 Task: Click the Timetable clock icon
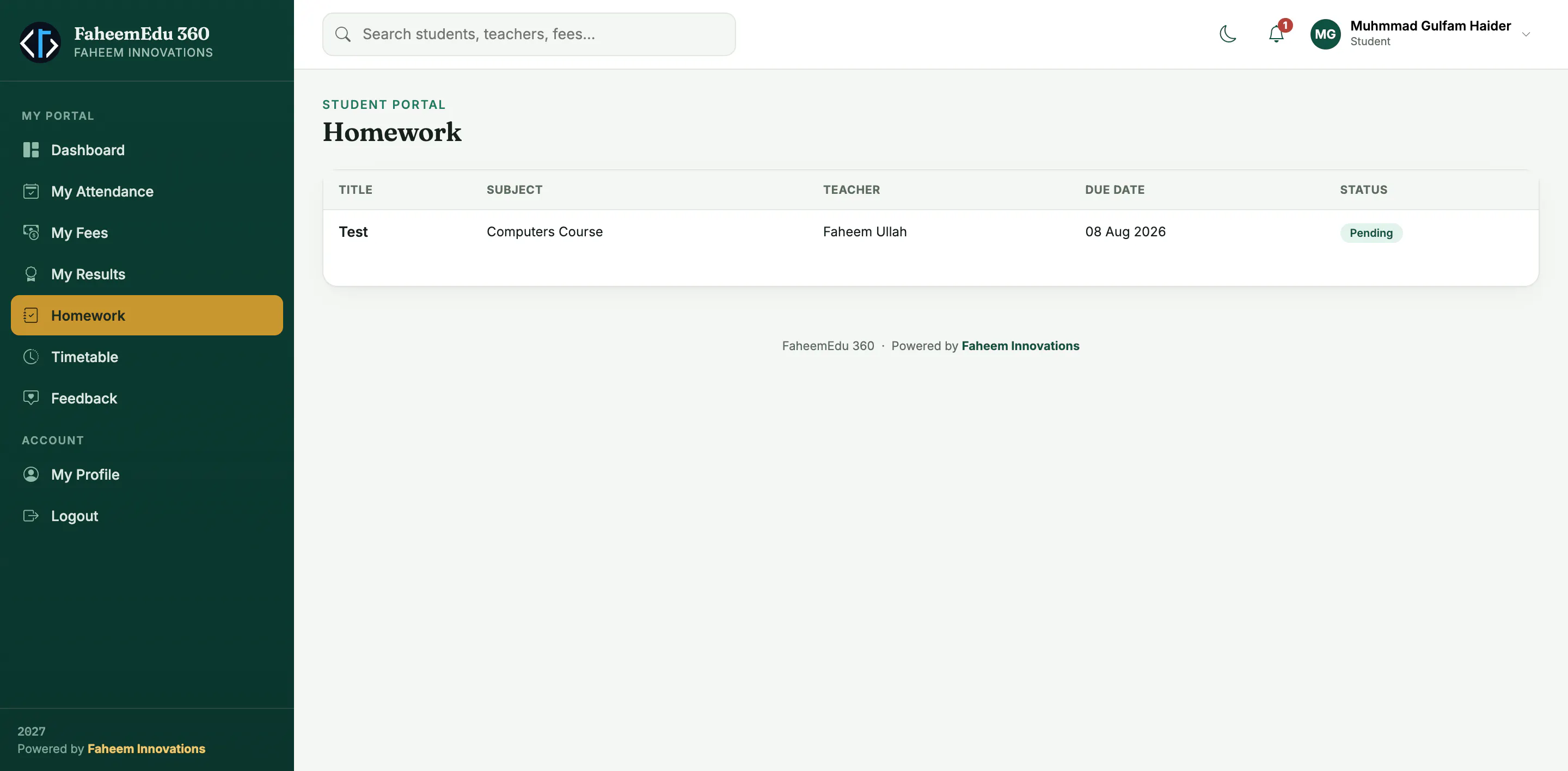click(x=31, y=357)
